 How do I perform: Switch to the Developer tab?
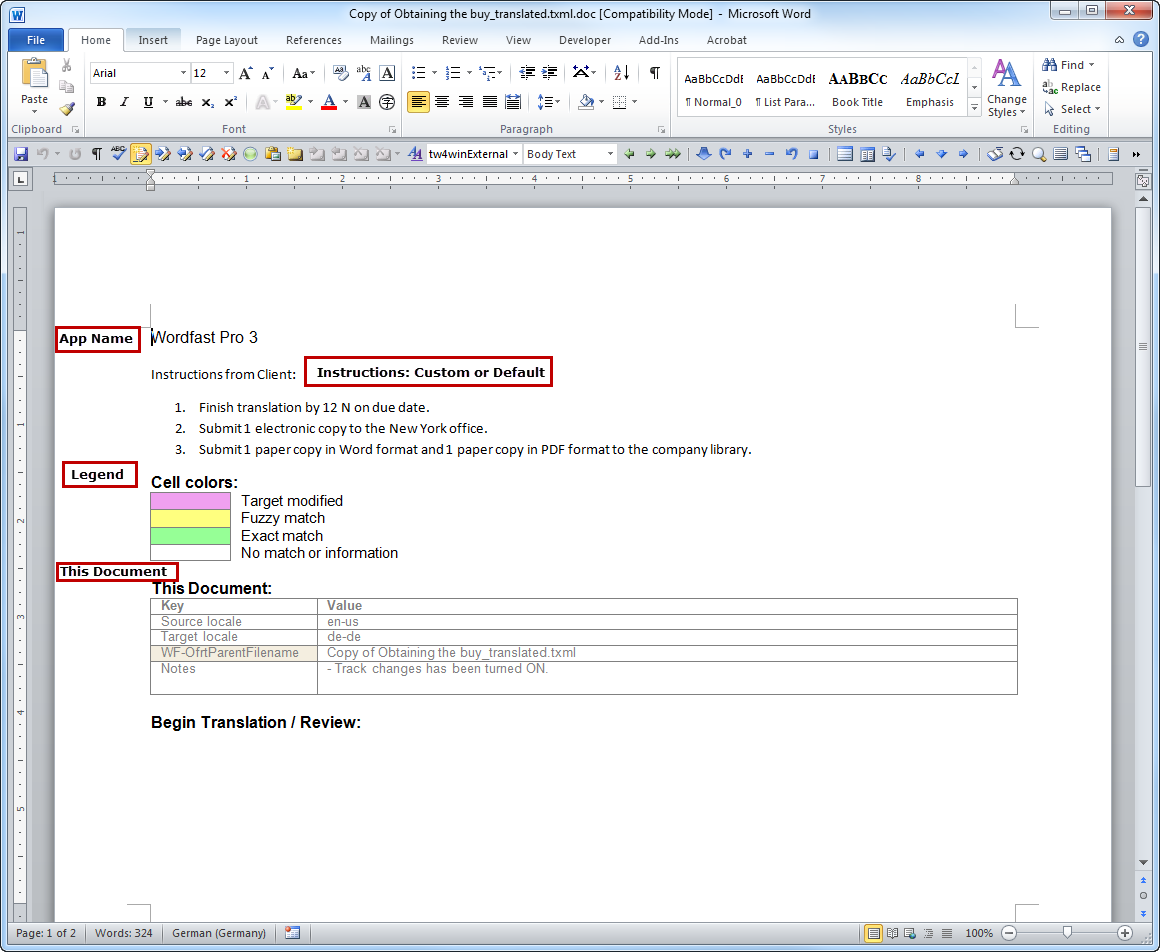tap(584, 40)
